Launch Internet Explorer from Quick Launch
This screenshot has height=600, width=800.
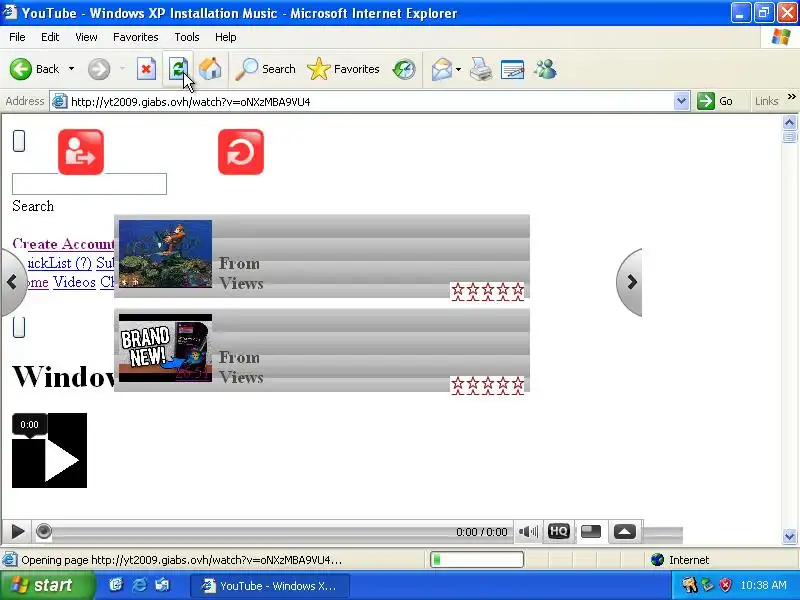pyautogui.click(x=139, y=585)
